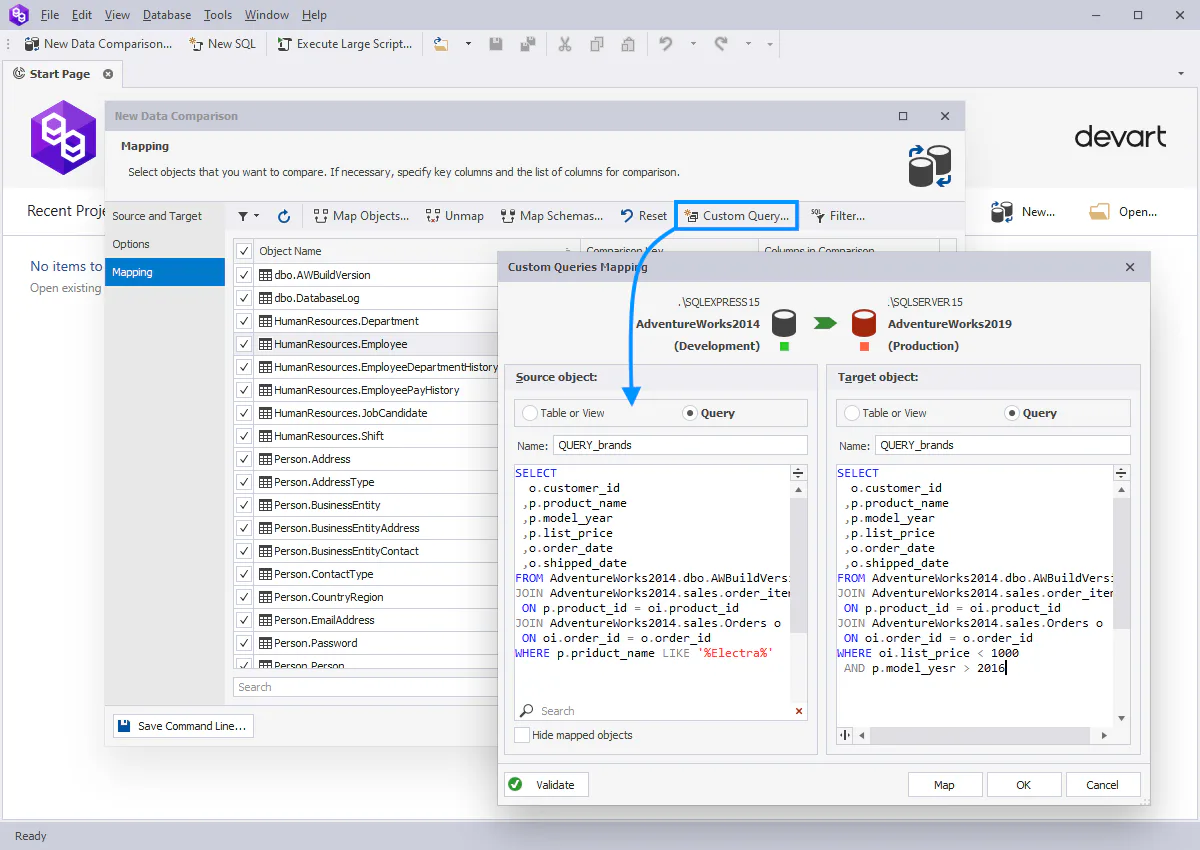Open the tab list dropdown arrow
The width and height of the screenshot is (1200, 850).
[1181, 74]
